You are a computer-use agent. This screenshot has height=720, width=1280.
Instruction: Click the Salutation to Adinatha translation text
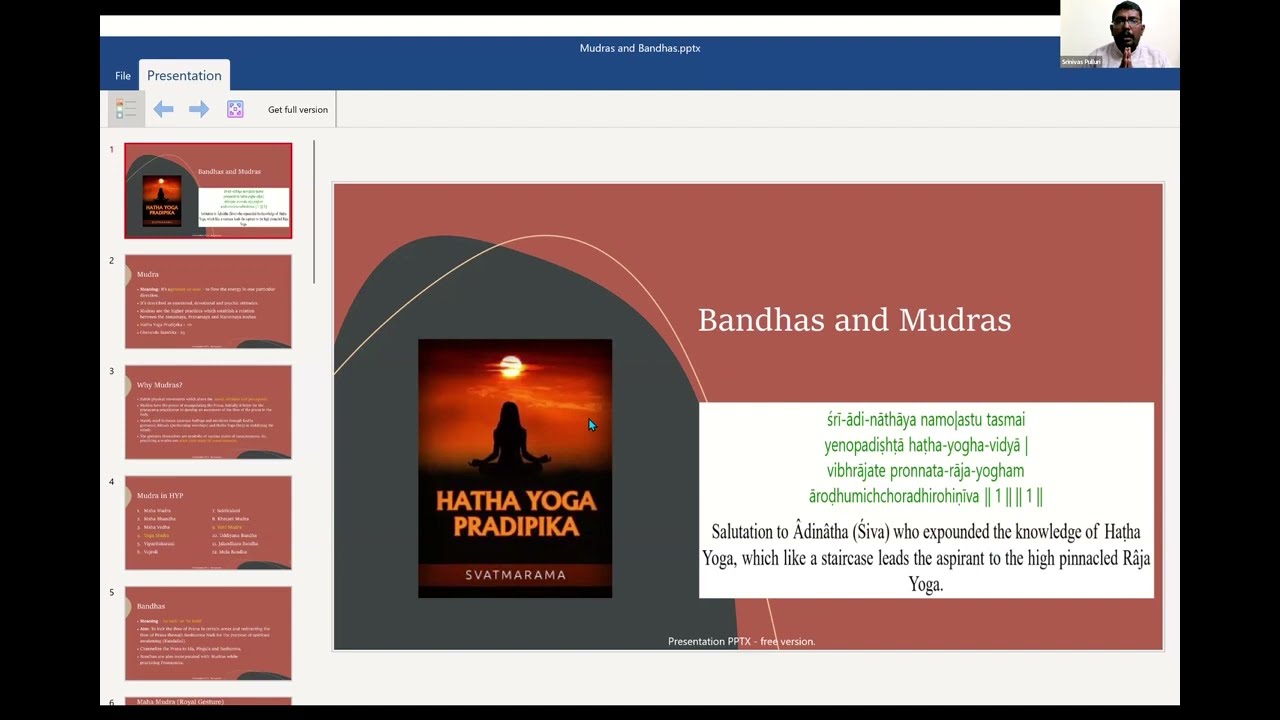tap(926, 558)
